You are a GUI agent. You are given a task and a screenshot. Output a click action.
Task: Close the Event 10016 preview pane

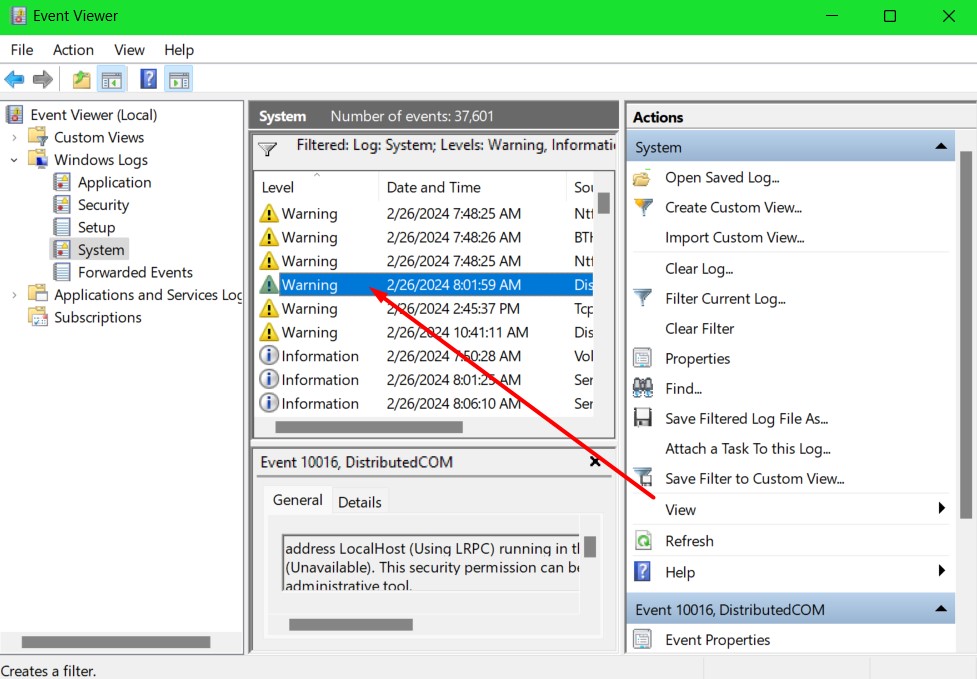pos(595,462)
